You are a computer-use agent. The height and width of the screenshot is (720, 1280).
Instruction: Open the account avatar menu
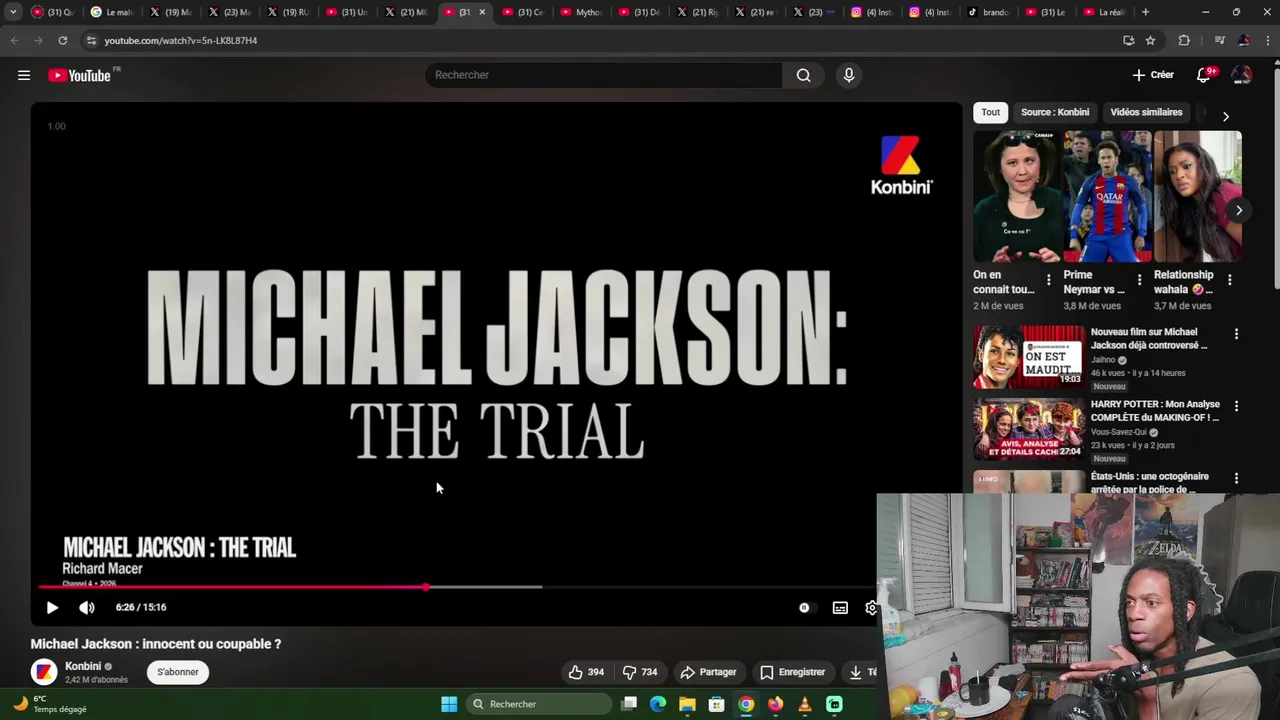(x=1242, y=75)
